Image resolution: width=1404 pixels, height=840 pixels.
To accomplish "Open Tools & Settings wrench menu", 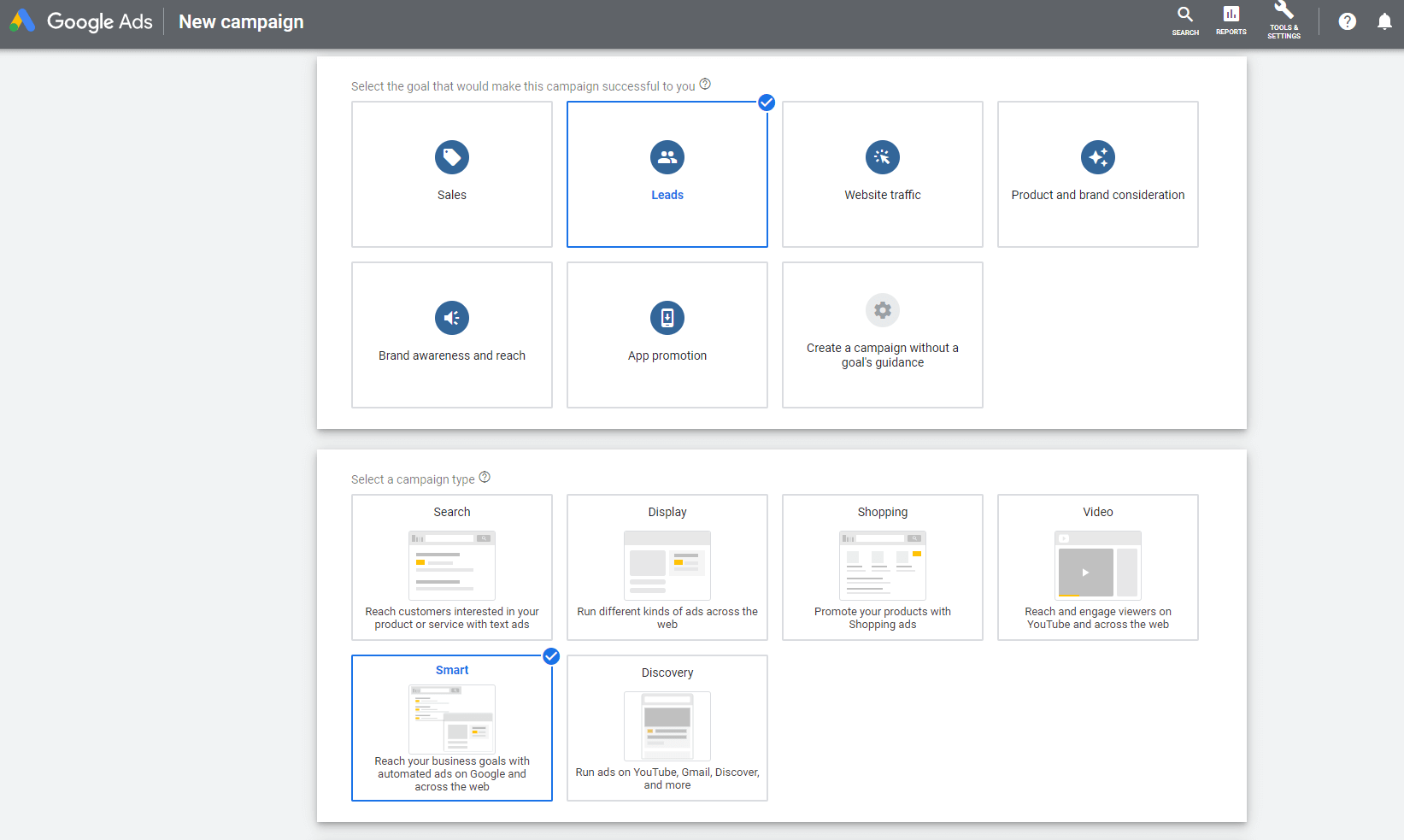I will tap(1284, 21).
